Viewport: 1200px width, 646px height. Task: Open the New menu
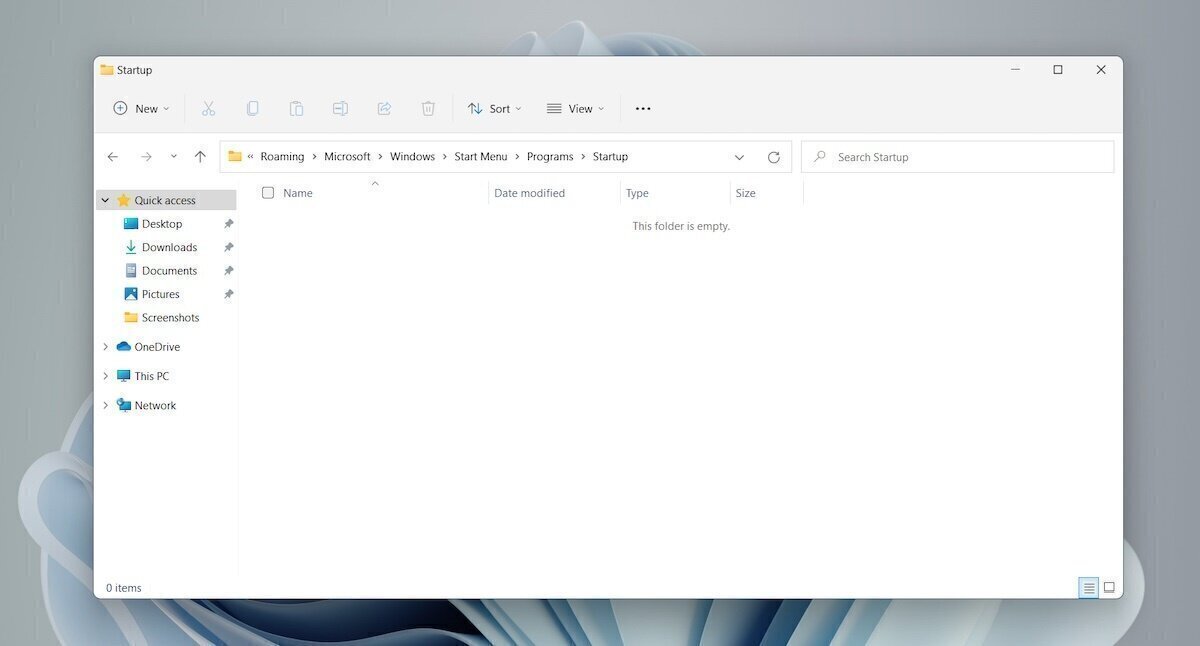140,108
